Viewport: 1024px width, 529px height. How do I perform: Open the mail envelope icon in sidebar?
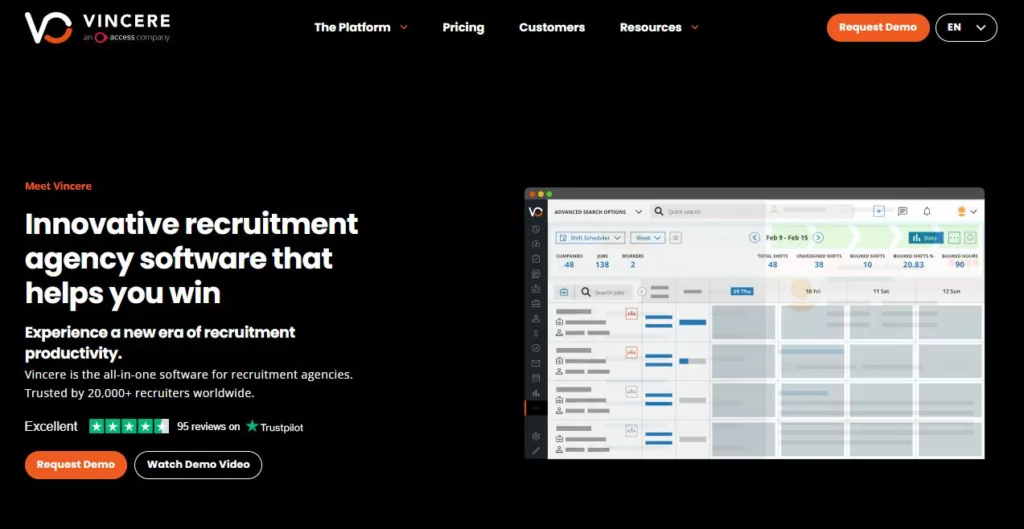click(x=536, y=363)
